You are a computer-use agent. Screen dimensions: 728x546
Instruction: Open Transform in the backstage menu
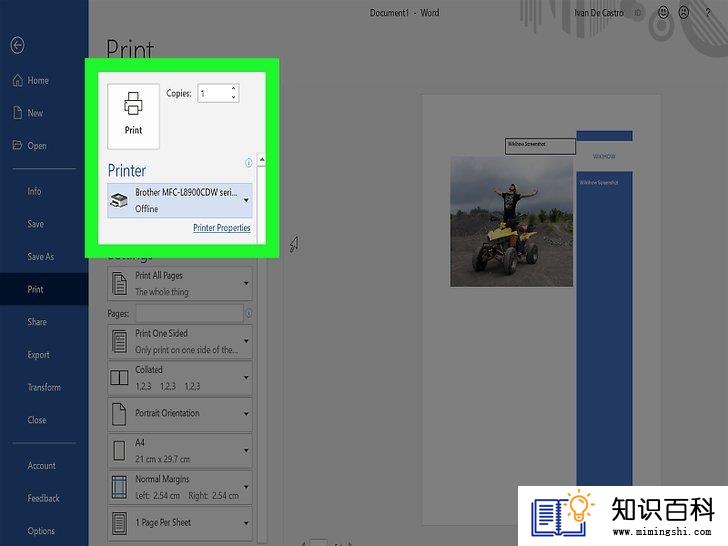(x=44, y=387)
